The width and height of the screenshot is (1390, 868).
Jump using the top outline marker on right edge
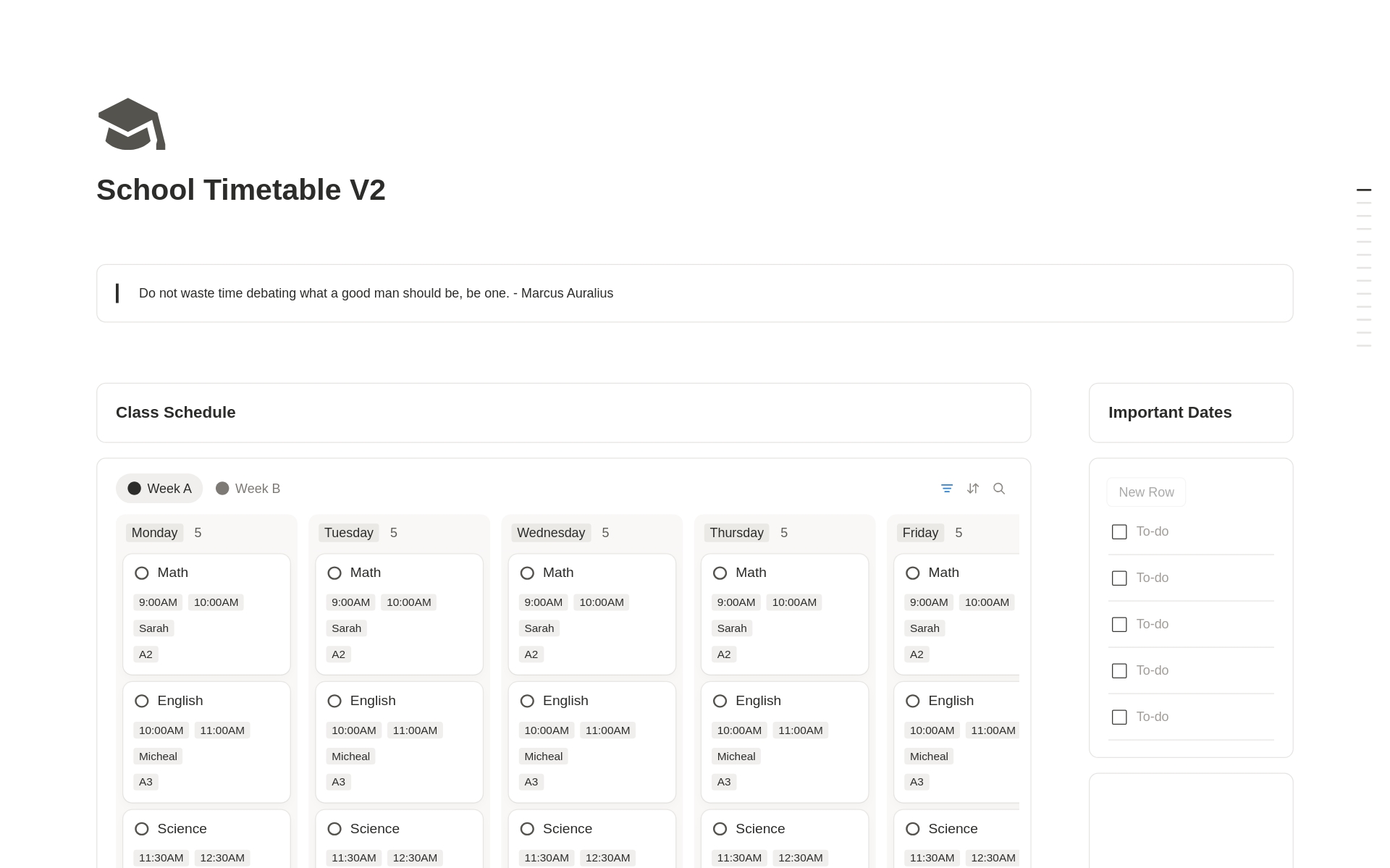click(1364, 190)
